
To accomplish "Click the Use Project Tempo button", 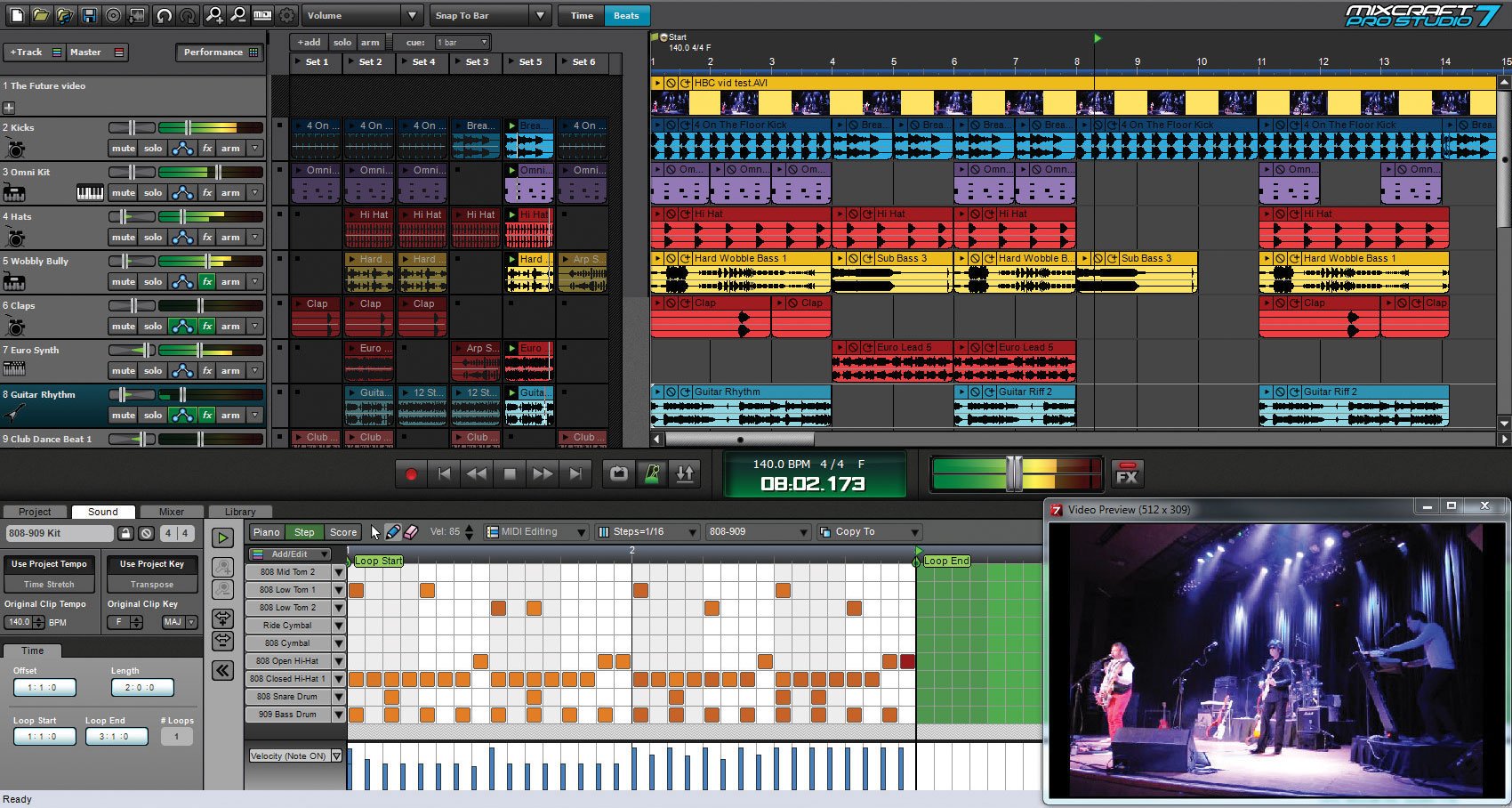I will pos(49,564).
